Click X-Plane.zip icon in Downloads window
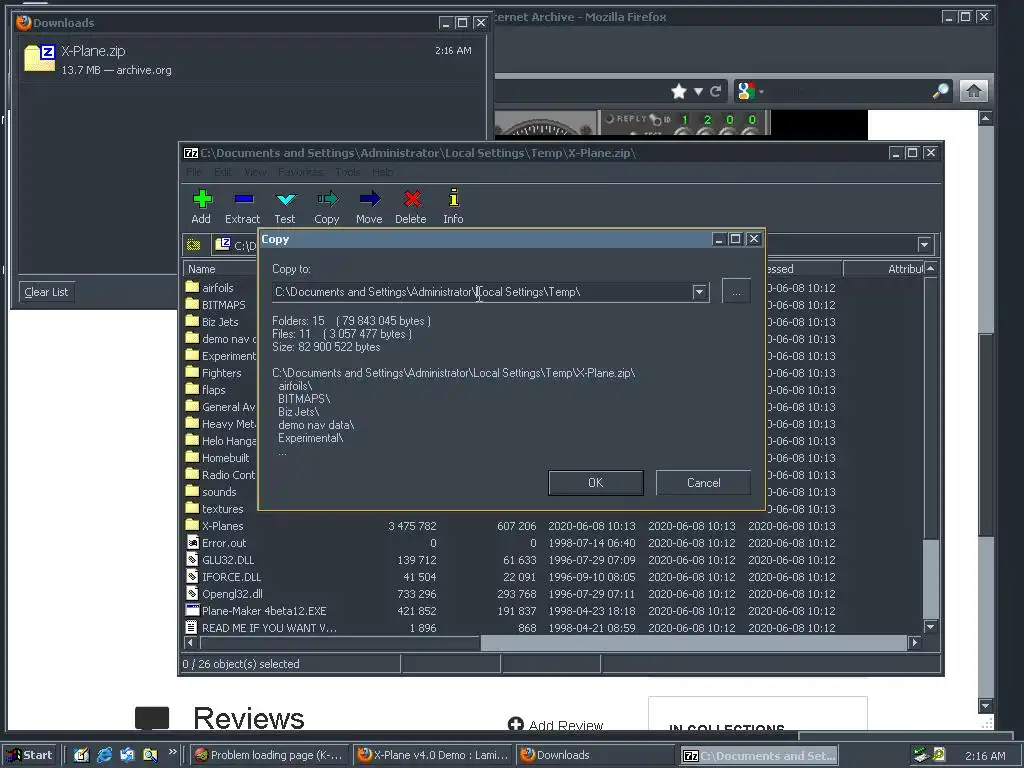1024x768 pixels. [x=40, y=57]
